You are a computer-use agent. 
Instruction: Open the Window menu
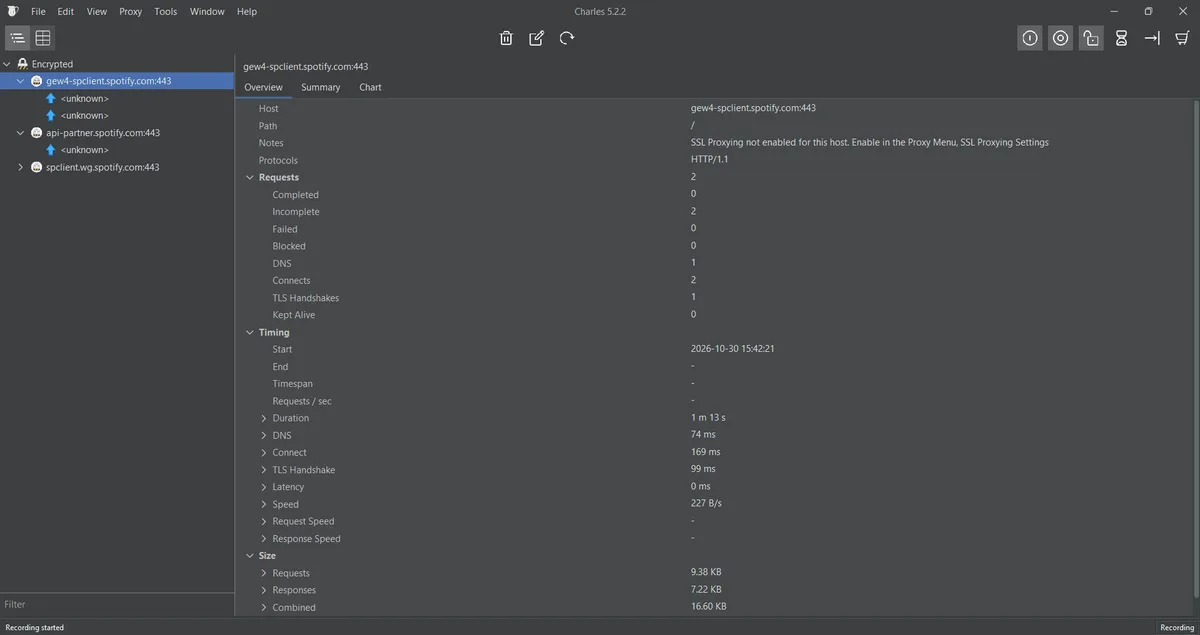point(207,12)
